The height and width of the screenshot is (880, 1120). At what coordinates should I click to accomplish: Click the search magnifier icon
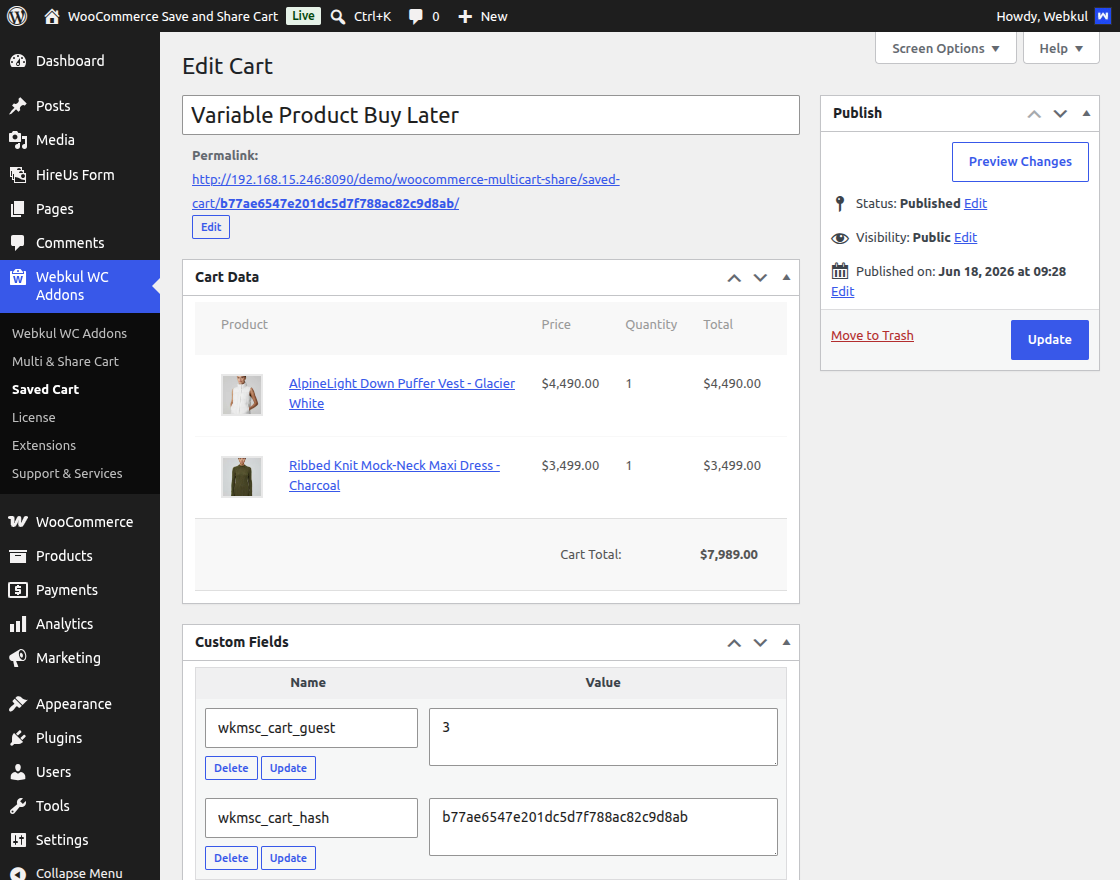[x=338, y=16]
